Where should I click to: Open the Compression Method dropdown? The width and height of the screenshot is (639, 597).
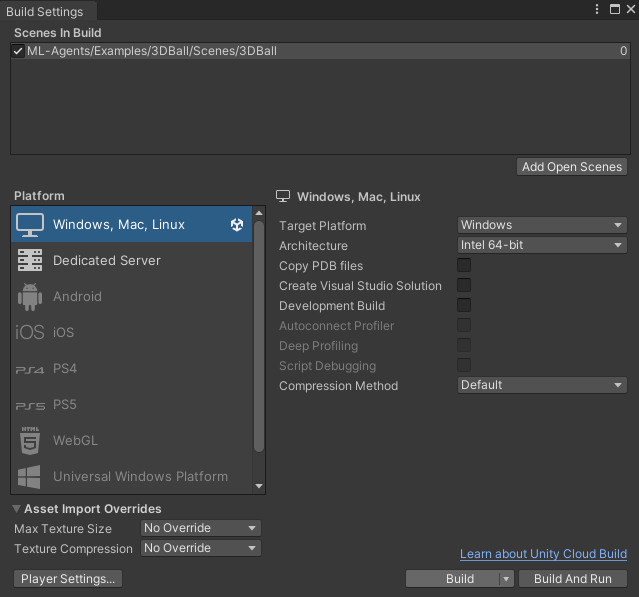[542, 385]
